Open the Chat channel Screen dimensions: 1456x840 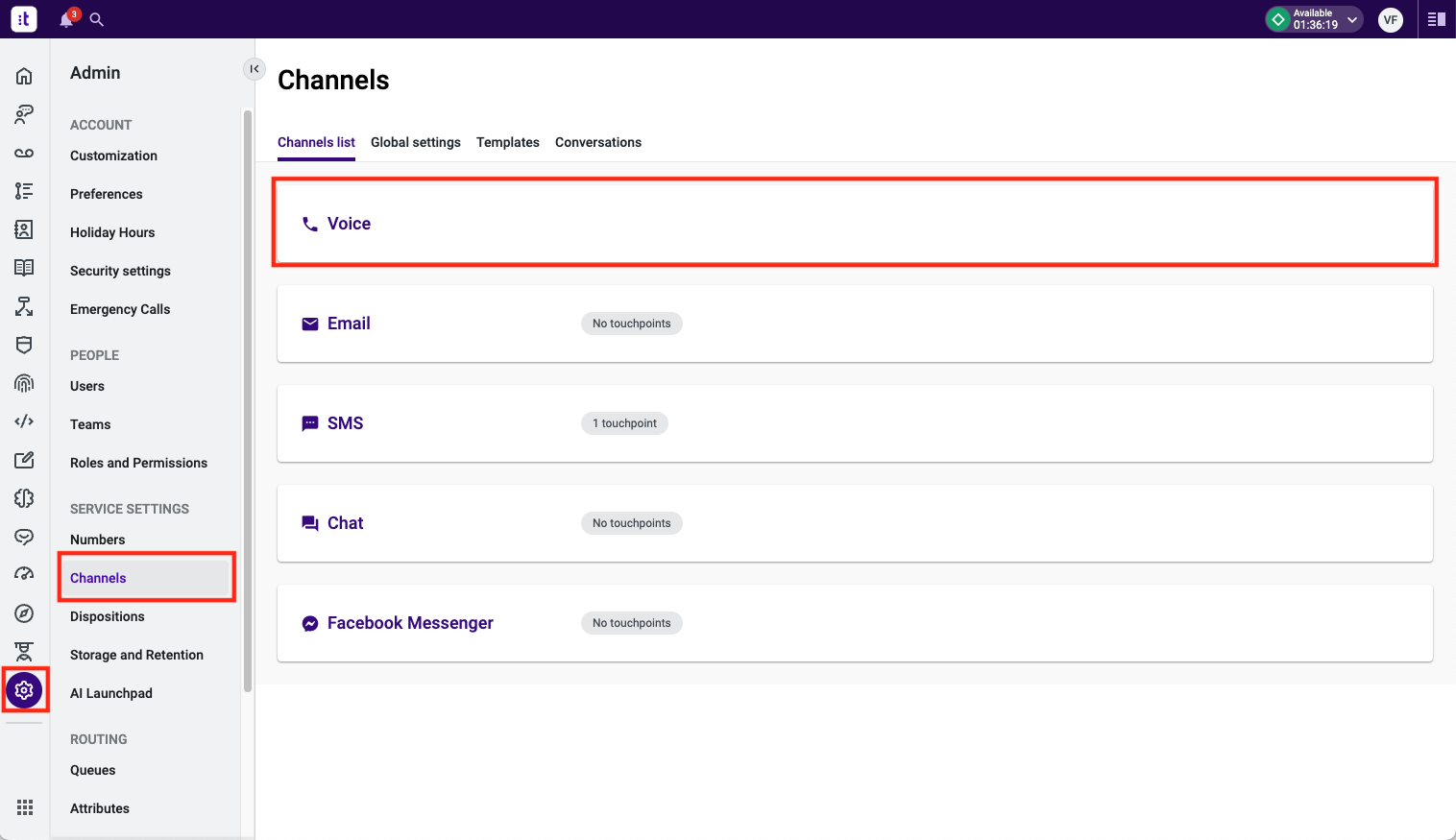click(x=855, y=523)
